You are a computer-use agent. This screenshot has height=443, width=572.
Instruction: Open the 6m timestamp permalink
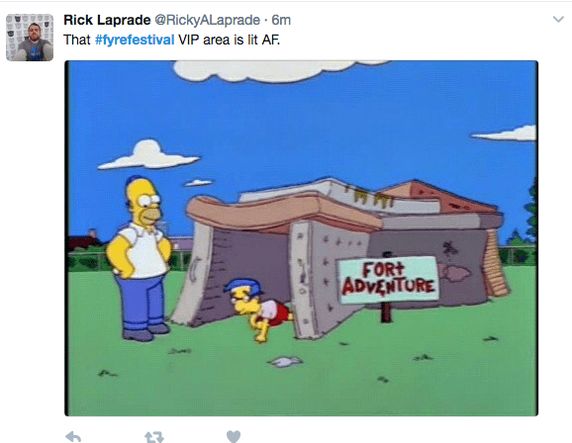coord(281,20)
